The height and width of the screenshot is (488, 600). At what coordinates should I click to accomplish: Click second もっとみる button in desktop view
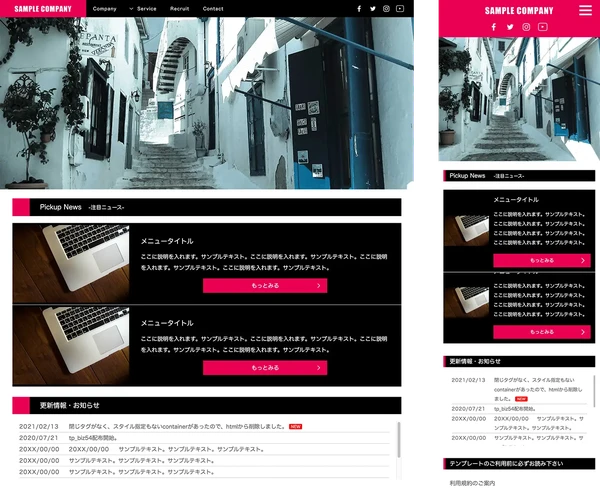(x=265, y=367)
